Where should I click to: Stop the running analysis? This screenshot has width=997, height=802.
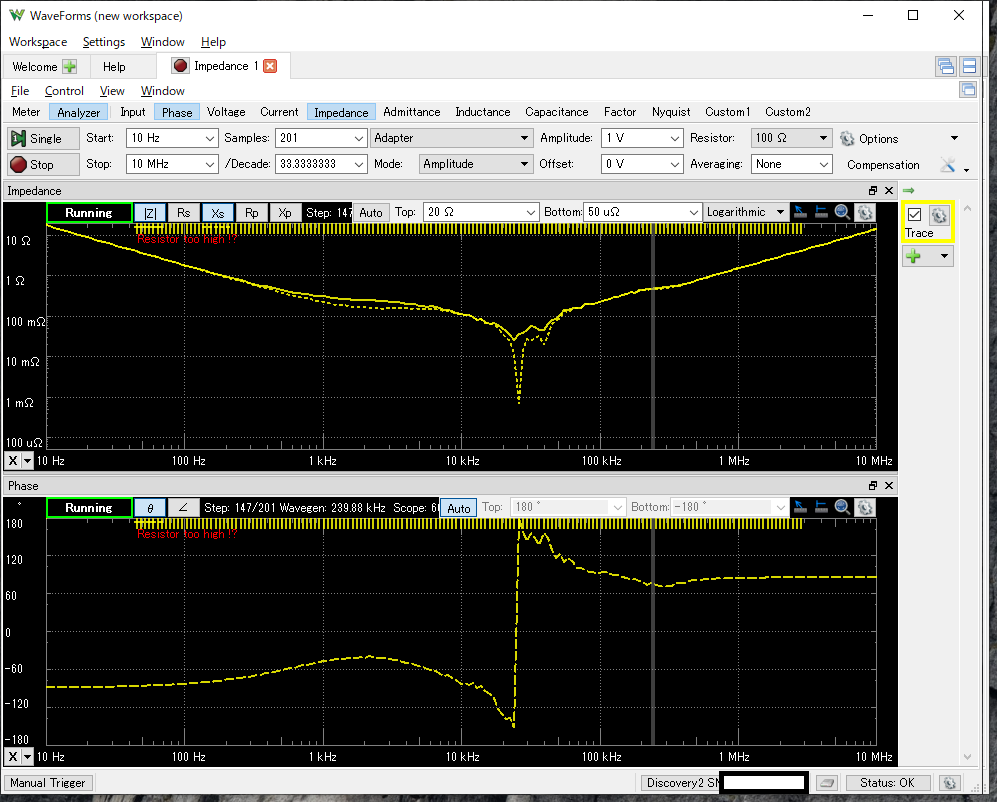pyautogui.click(x=43, y=165)
